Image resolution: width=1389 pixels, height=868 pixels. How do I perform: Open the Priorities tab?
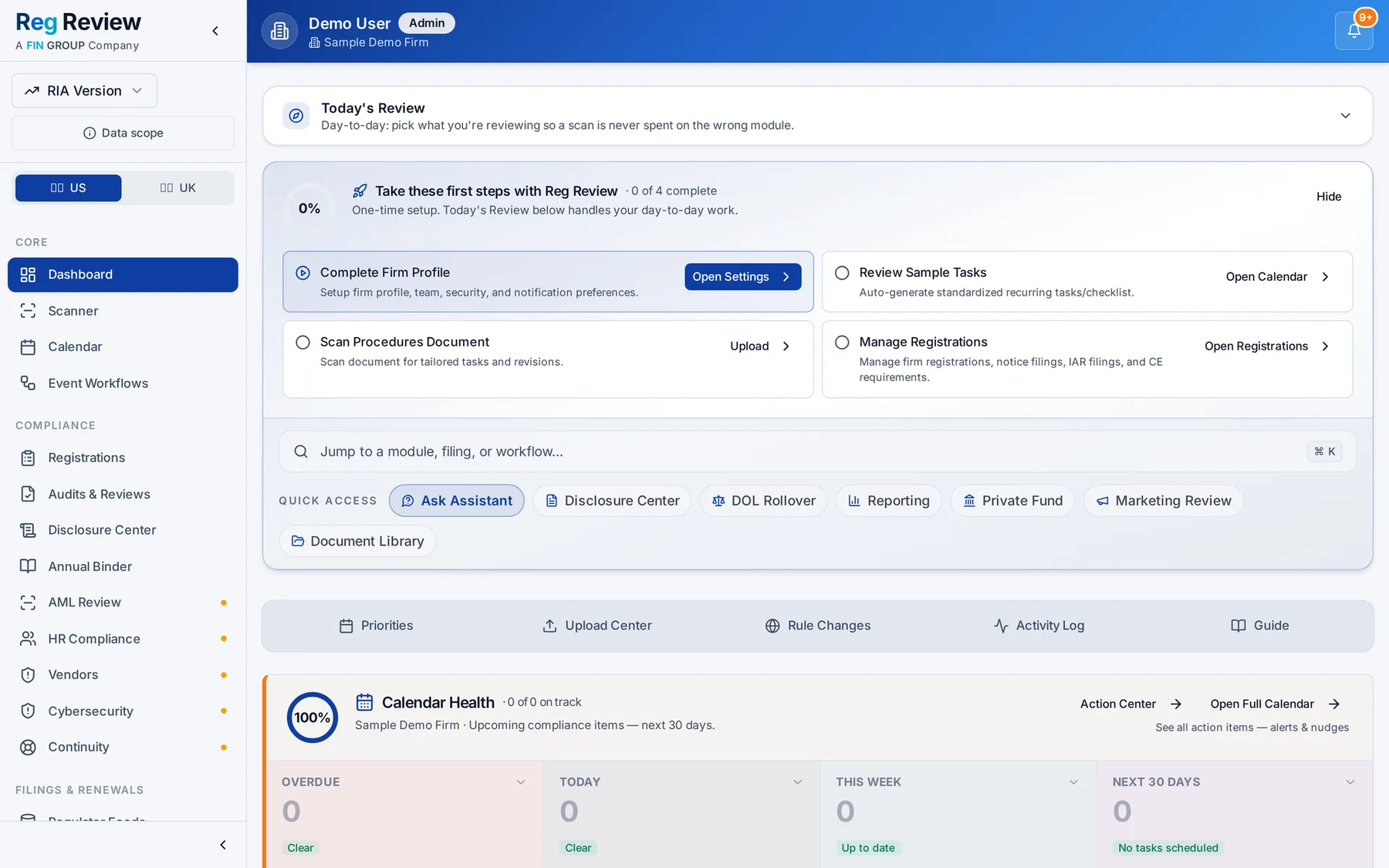click(377, 626)
